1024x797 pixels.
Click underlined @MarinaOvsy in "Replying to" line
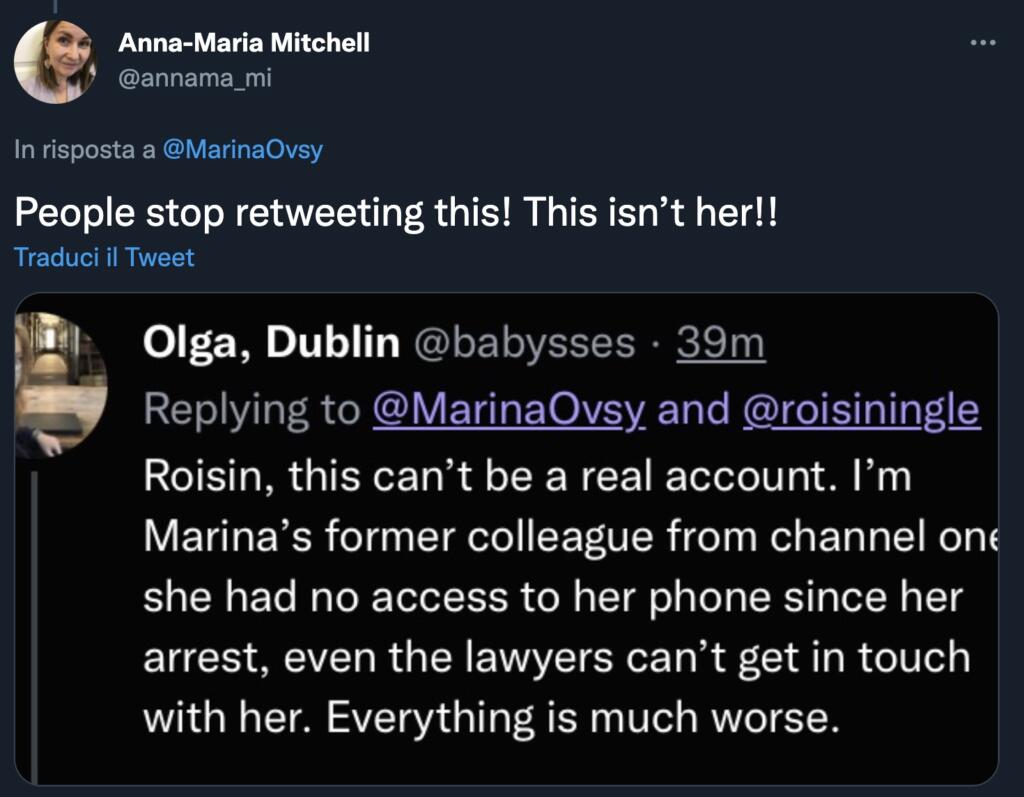[x=508, y=409]
